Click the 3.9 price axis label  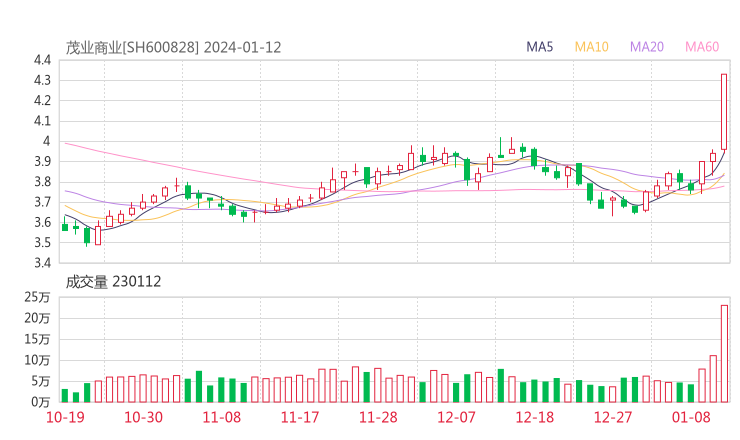point(42,161)
